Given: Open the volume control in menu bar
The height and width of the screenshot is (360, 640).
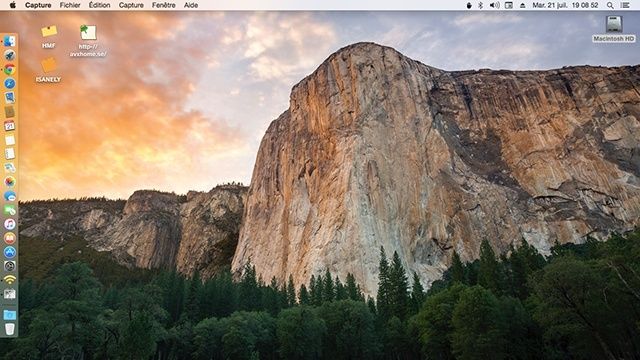Looking at the screenshot, I should click(494, 5).
